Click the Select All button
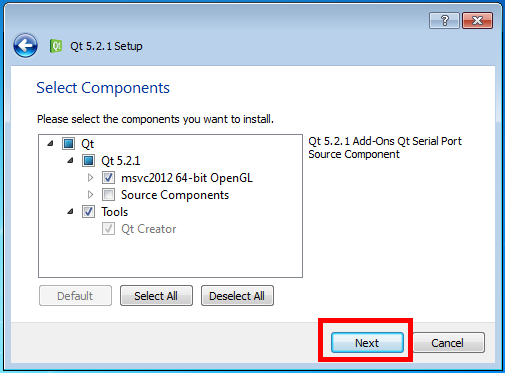 156,296
